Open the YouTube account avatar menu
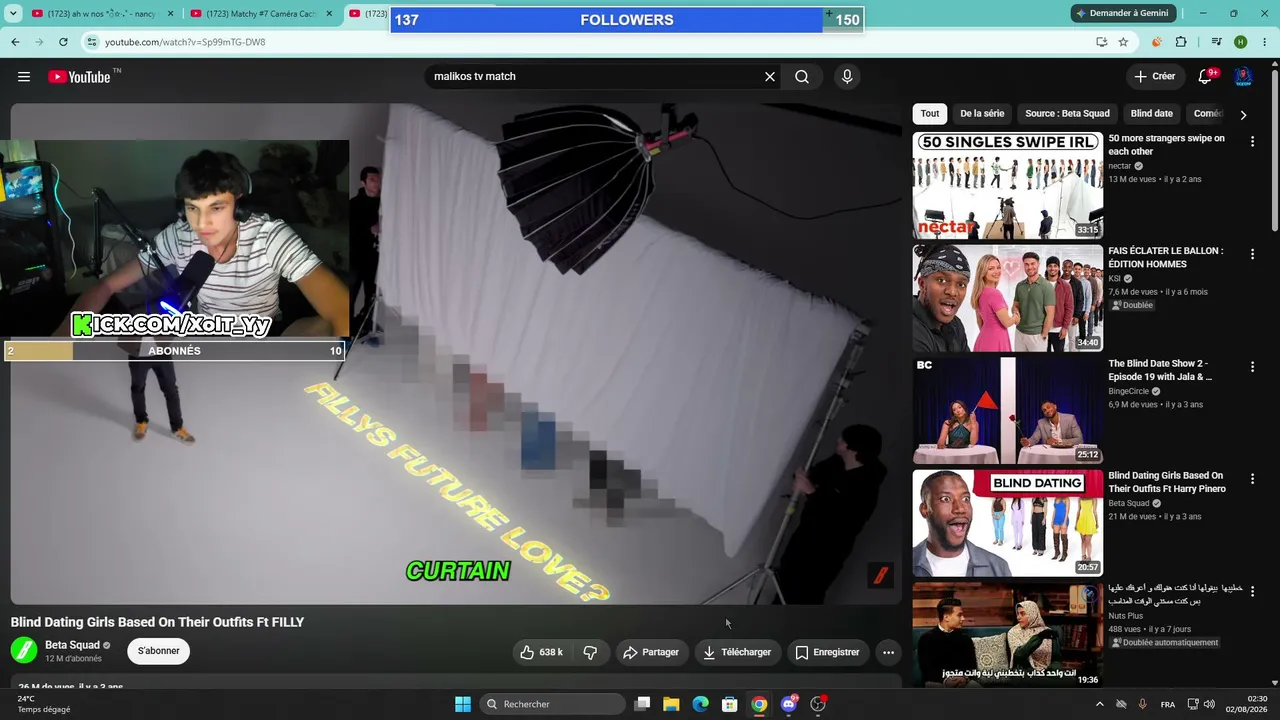The height and width of the screenshot is (720, 1280). pyautogui.click(x=1243, y=77)
